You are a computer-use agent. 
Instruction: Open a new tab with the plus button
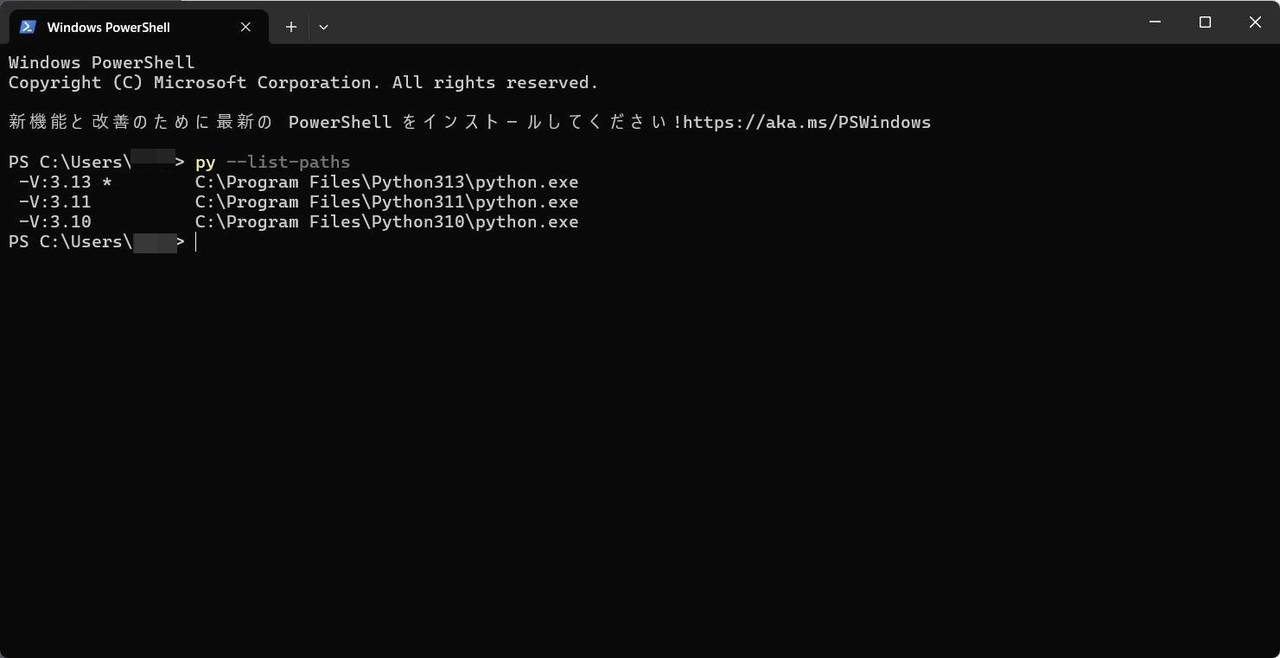point(291,27)
